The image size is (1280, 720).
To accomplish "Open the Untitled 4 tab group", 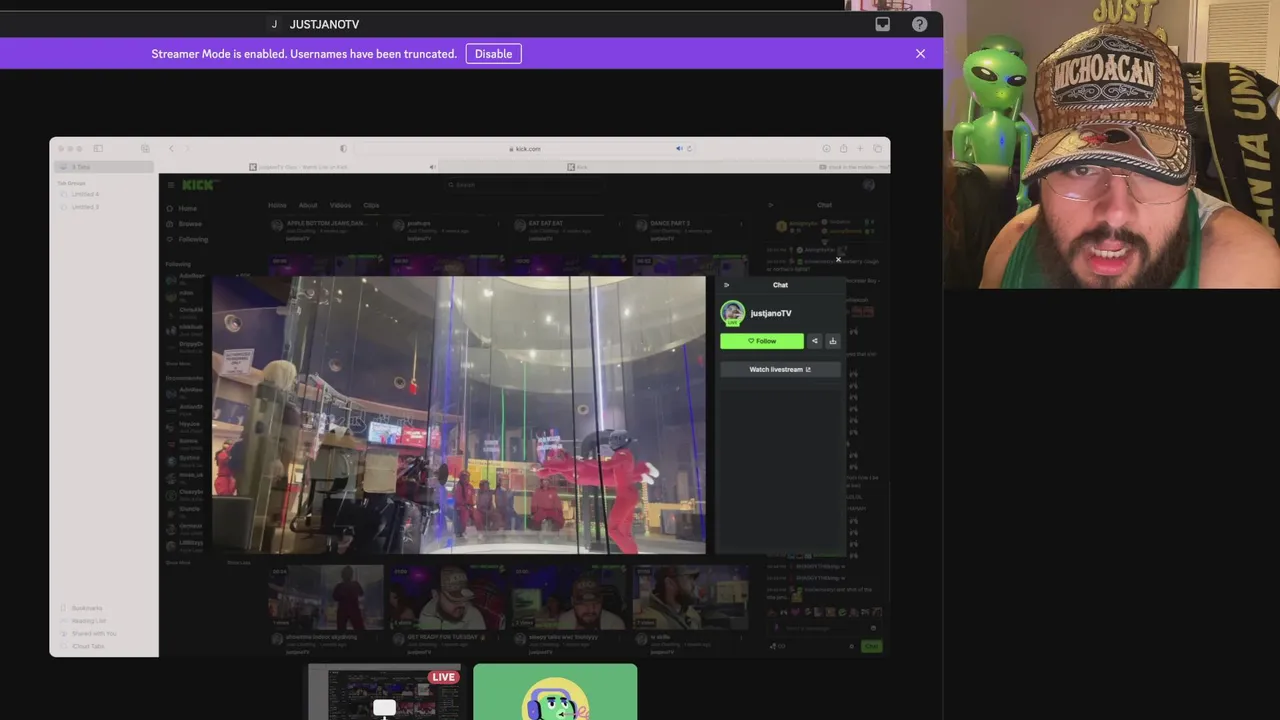I will (85, 195).
